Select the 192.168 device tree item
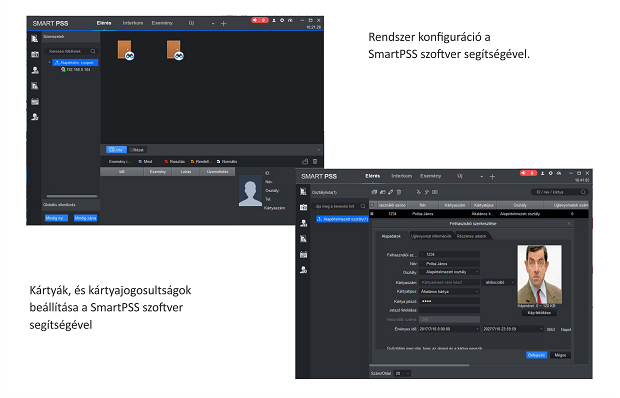 click(x=76, y=70)
